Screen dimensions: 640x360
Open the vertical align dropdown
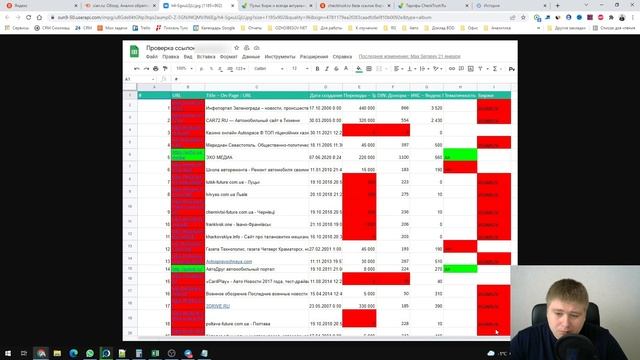[x=411, y=69]
